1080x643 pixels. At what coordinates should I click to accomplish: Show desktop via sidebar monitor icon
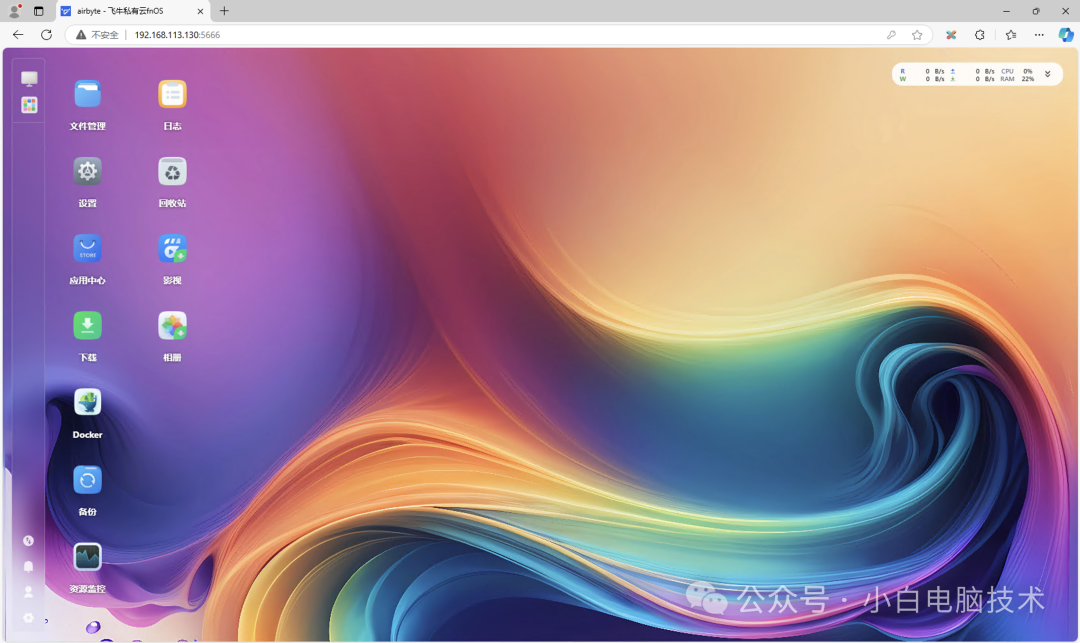(29, 78)
